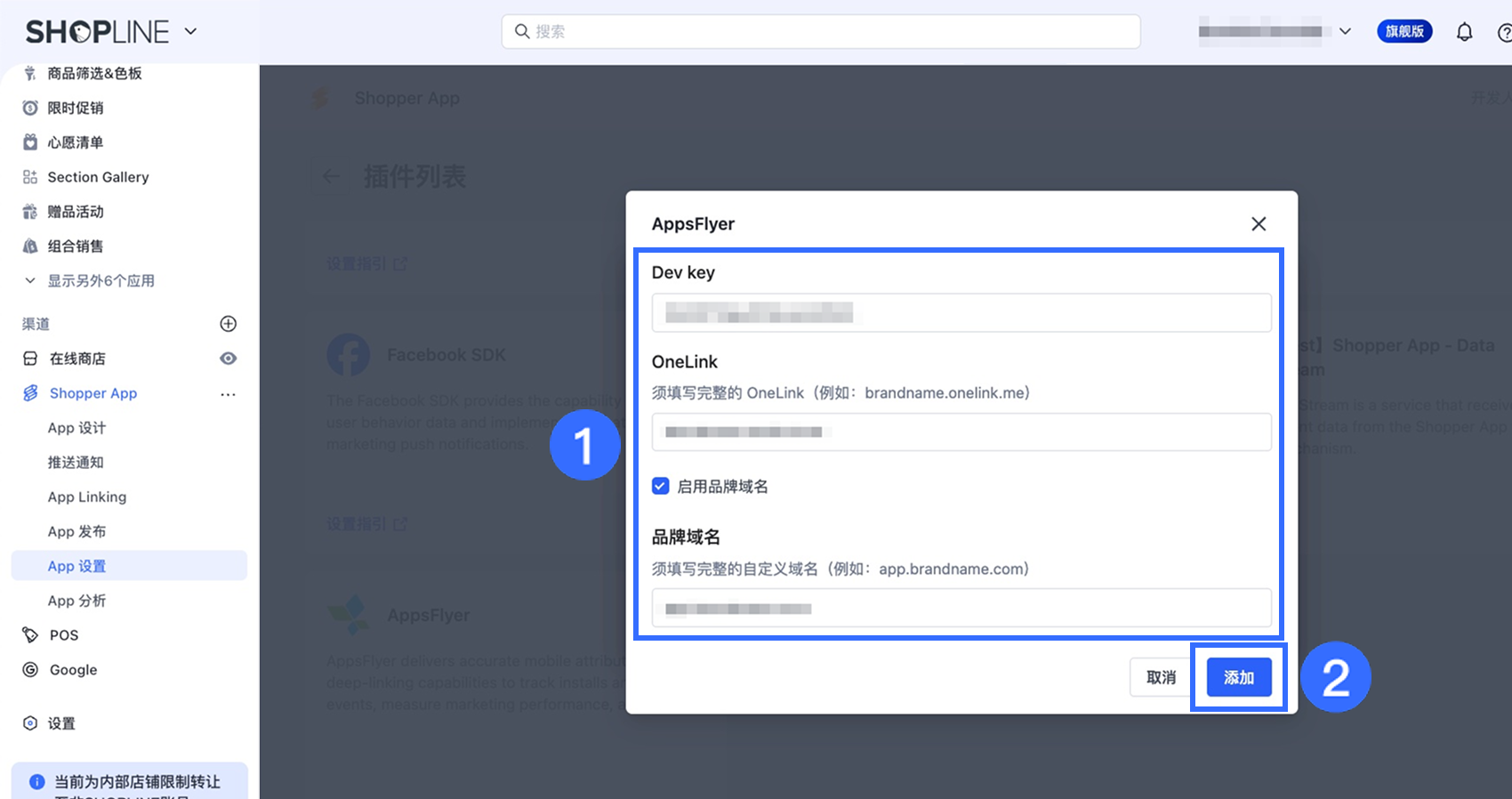
Task: Click the 在线商店 storefront icon
Action: 30,359
